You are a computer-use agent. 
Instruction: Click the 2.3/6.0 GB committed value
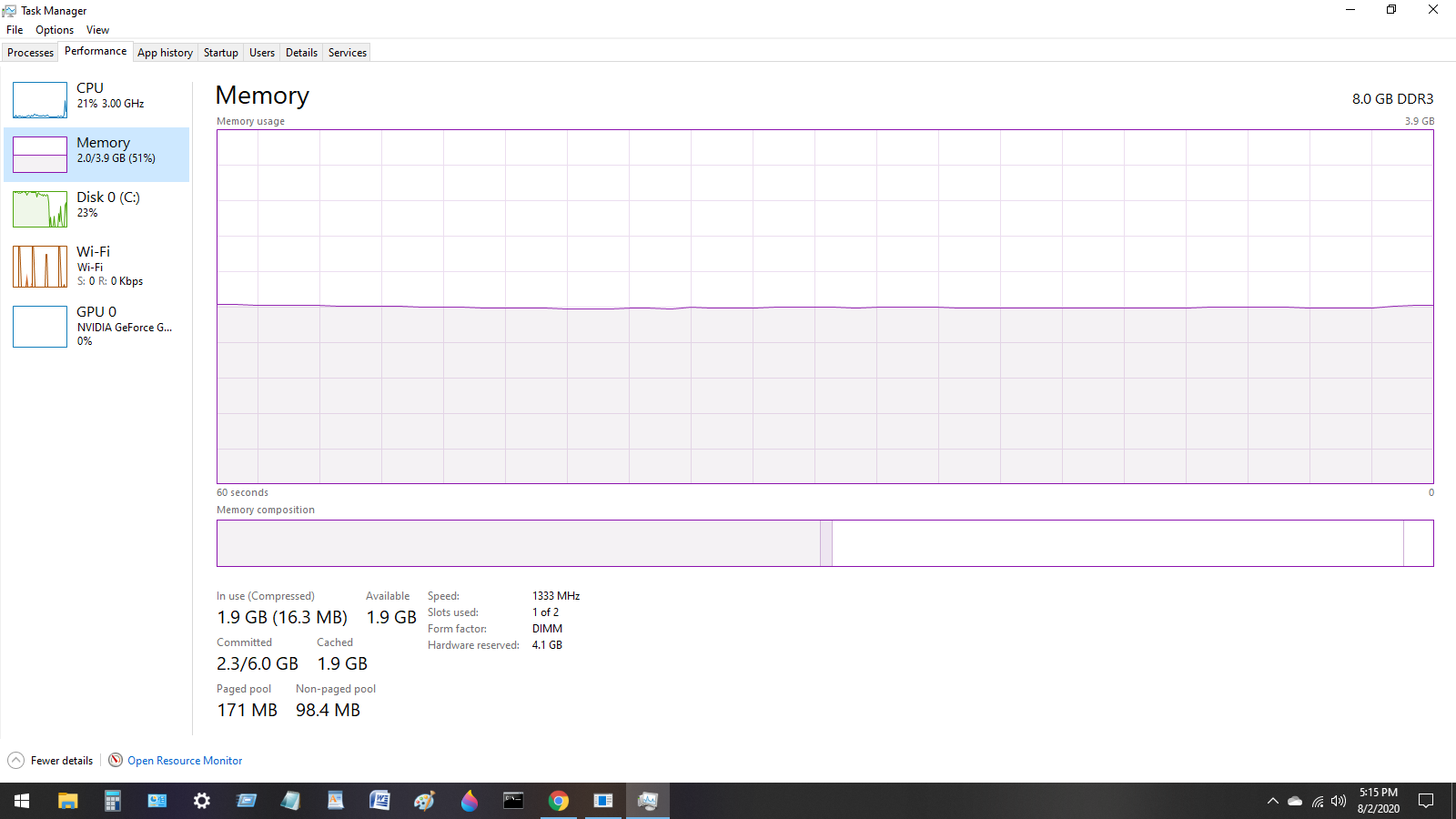[258, 663]
